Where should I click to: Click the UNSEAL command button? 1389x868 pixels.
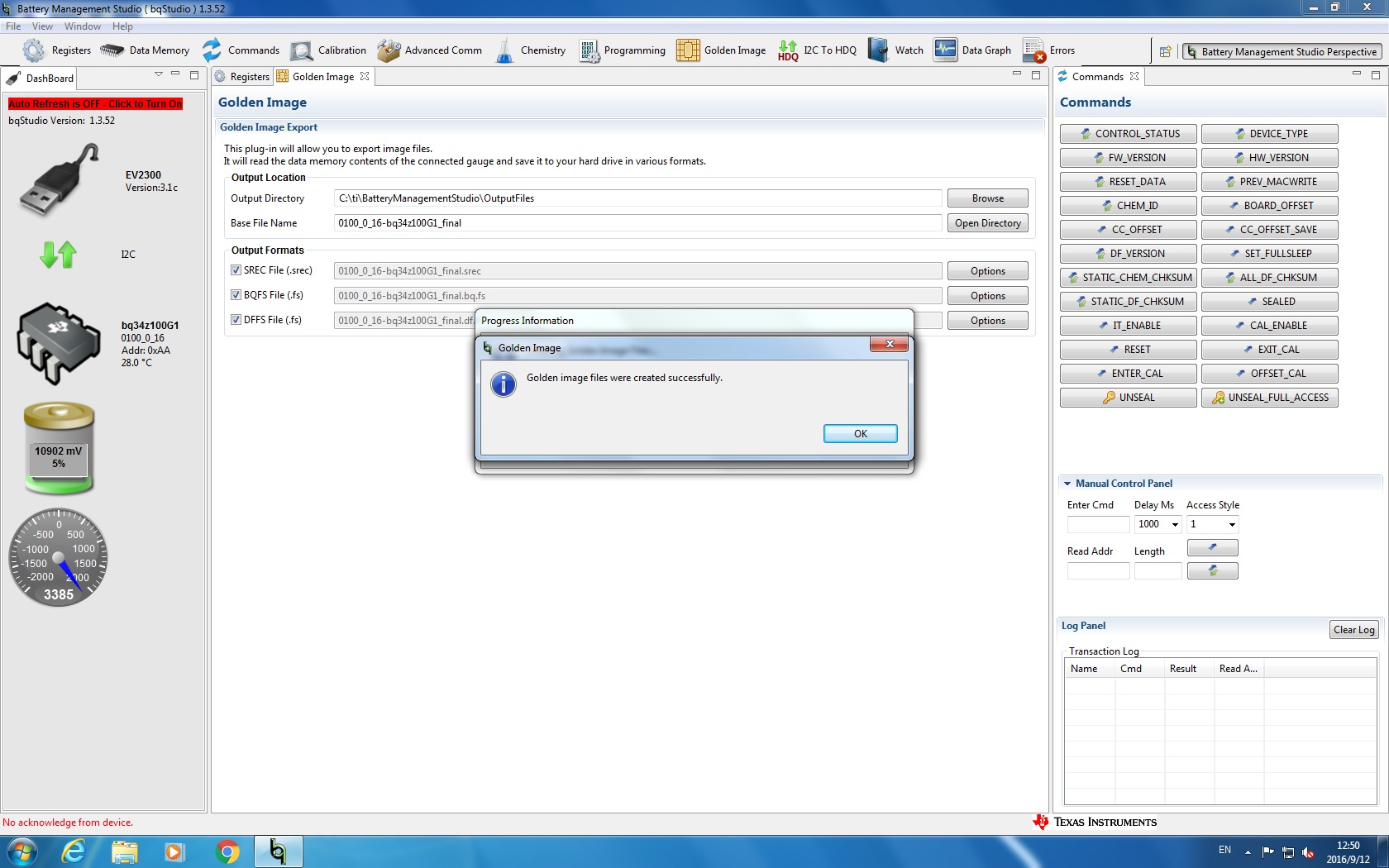[x=1129, y=398]
